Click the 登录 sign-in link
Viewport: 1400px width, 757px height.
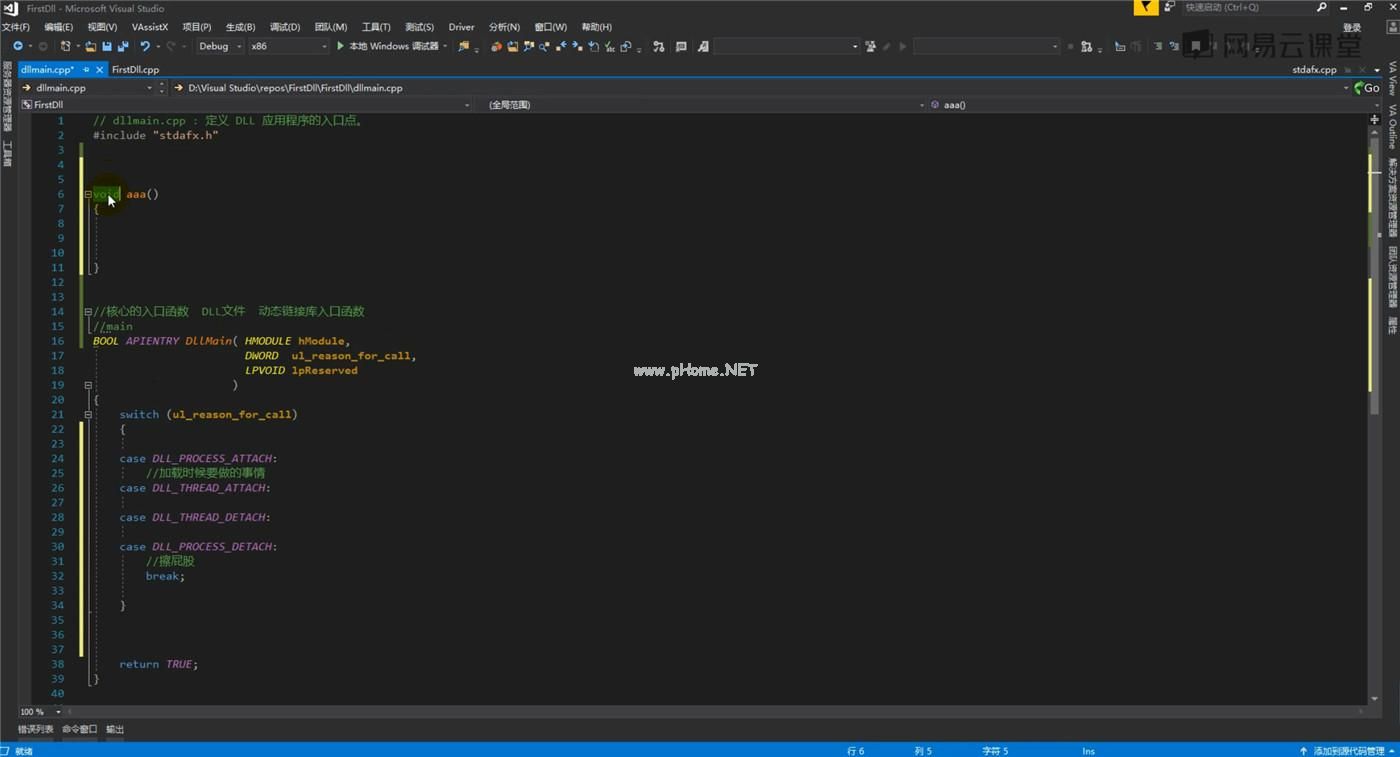1352,27
